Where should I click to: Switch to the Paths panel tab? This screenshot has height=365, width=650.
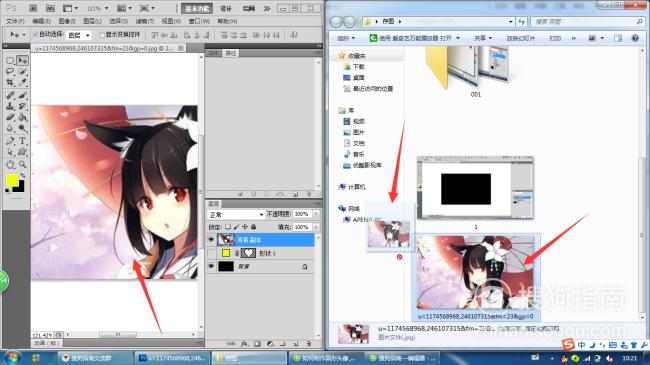tap(230, 53)
